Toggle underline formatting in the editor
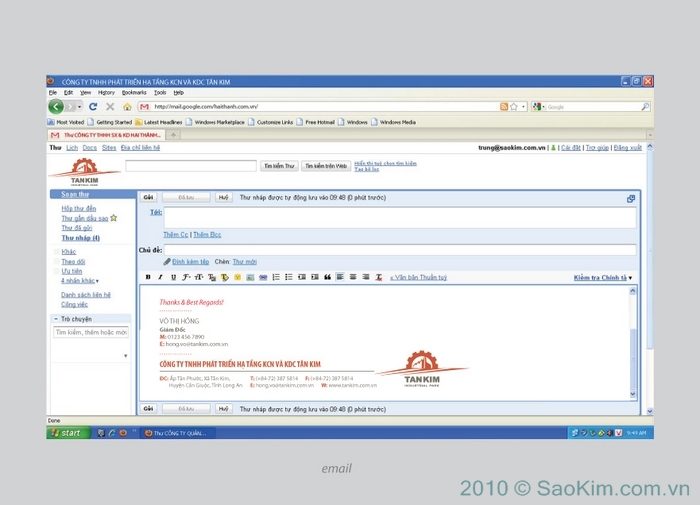Screen dimensions: 700x505 tap(173, 277)
